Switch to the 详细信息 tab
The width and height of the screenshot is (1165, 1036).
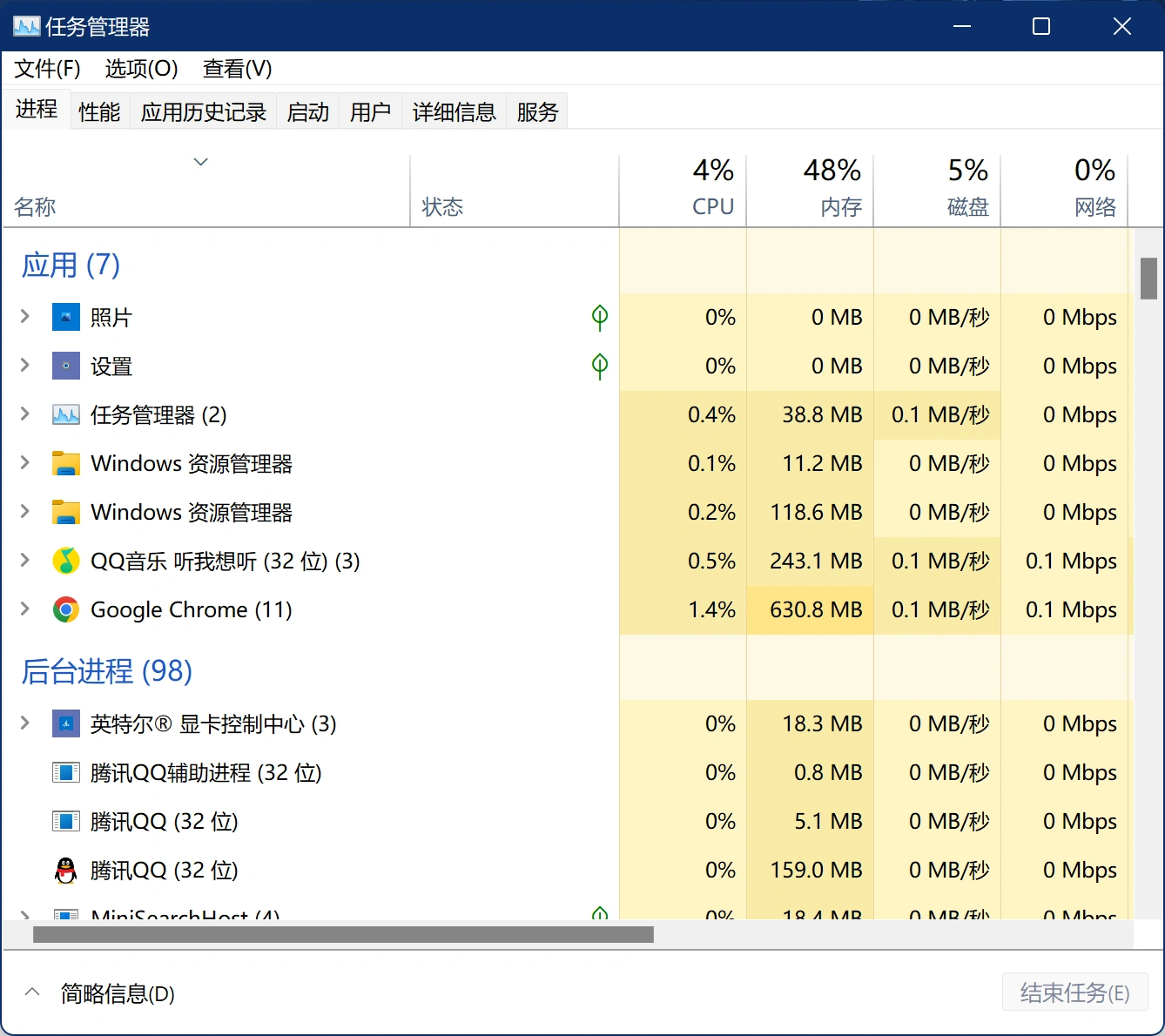pyautogui.click(x=455, y=111)
